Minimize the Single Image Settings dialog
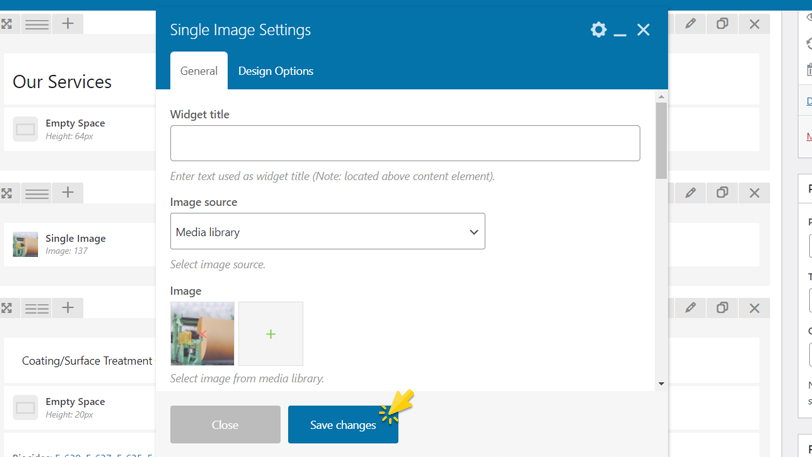Screen dimensions: 812x457 point(620,31)
